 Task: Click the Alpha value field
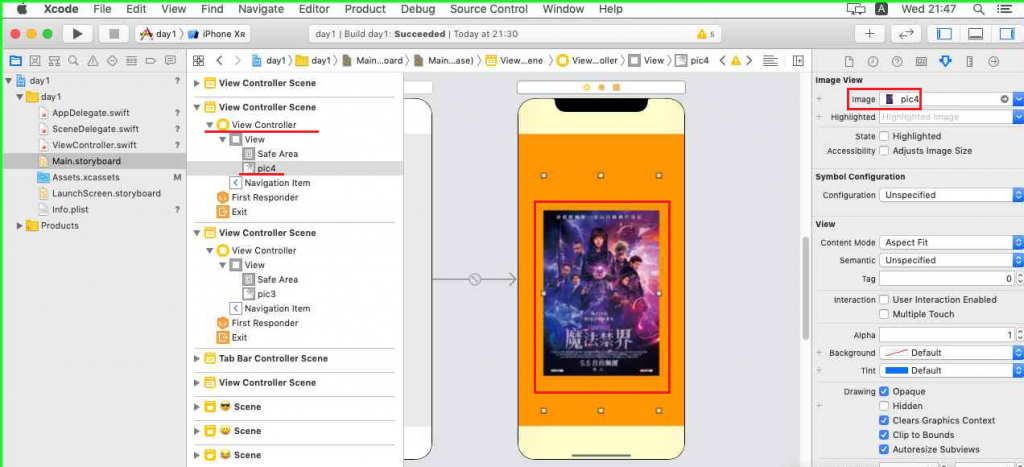947,335
